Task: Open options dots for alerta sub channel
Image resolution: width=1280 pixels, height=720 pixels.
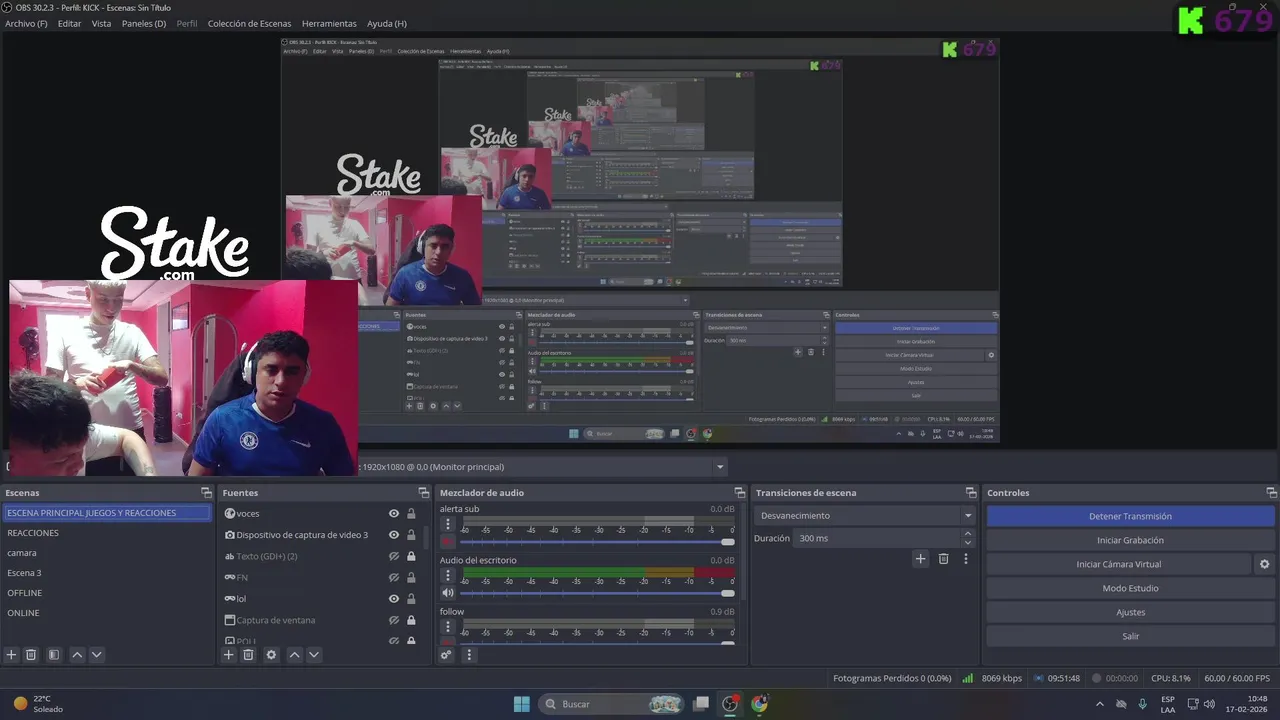Action: [x=448, y=524]
